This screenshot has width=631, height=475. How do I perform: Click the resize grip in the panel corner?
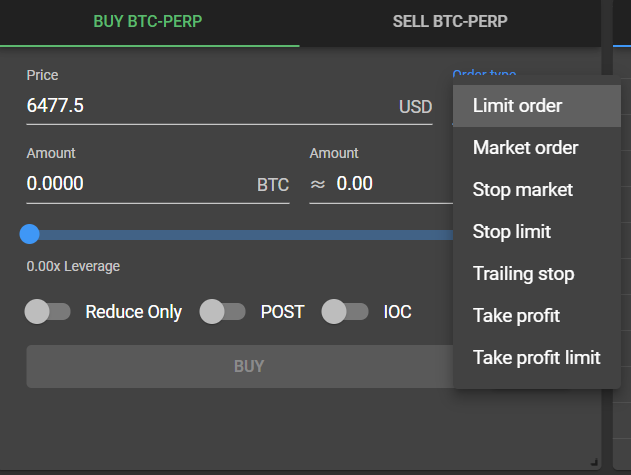[594, 461]
